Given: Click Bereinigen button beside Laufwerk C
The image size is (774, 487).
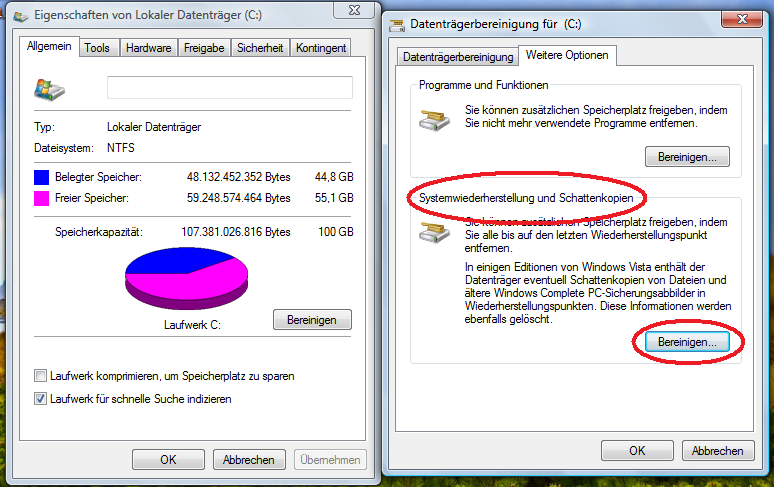Looking at the screenshot, I should [x=312, y=320].
